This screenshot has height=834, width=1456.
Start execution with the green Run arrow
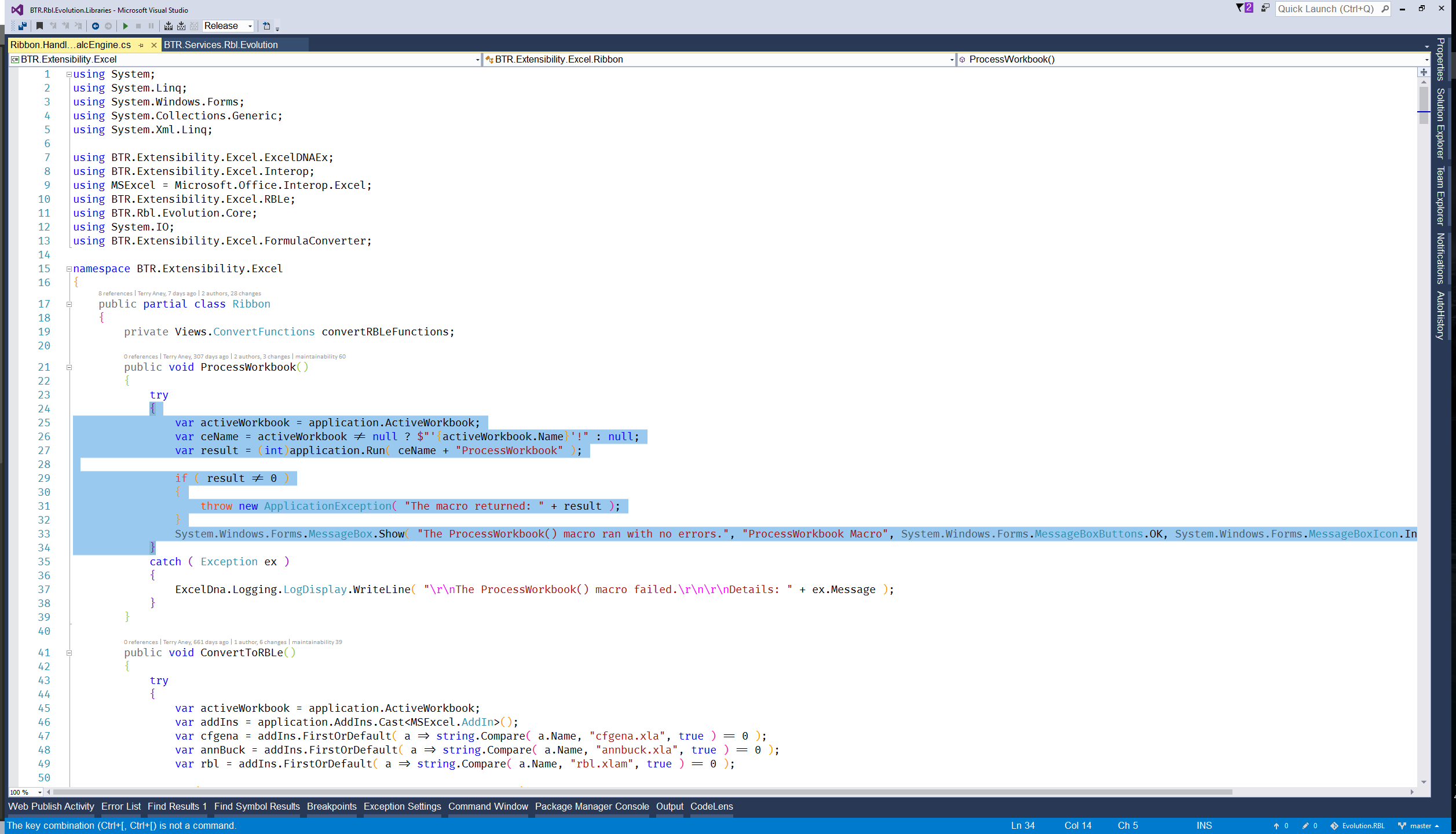point(126,25)
